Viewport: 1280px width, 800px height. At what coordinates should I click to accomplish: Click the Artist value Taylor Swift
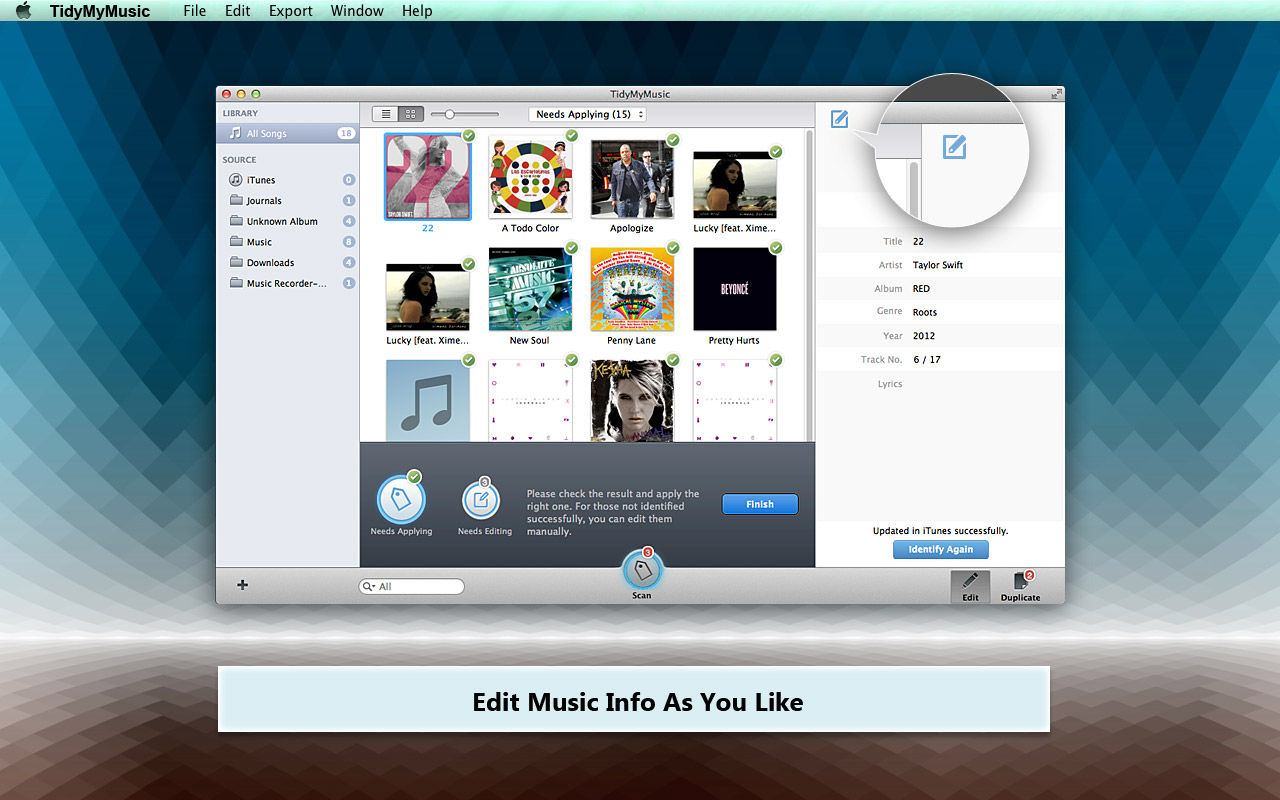pos(938,265)
